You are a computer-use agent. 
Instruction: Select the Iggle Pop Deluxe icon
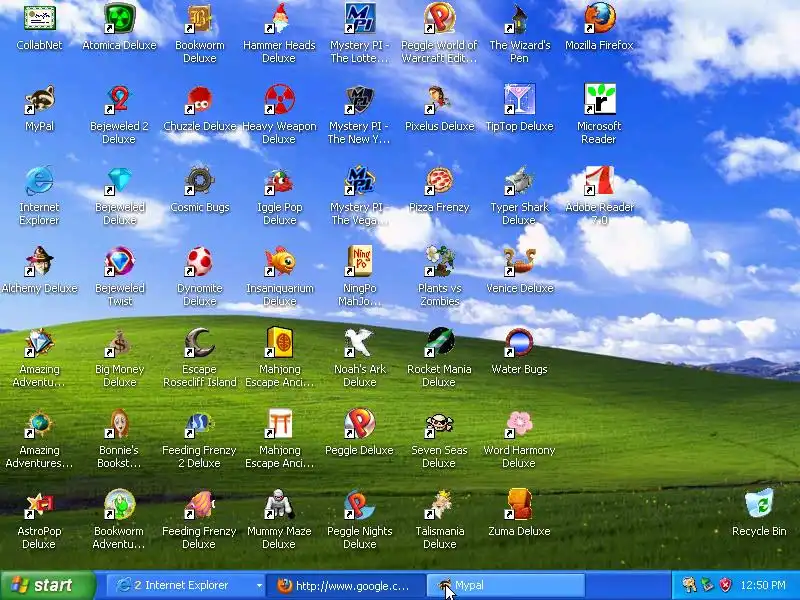[x=279, y=181]
